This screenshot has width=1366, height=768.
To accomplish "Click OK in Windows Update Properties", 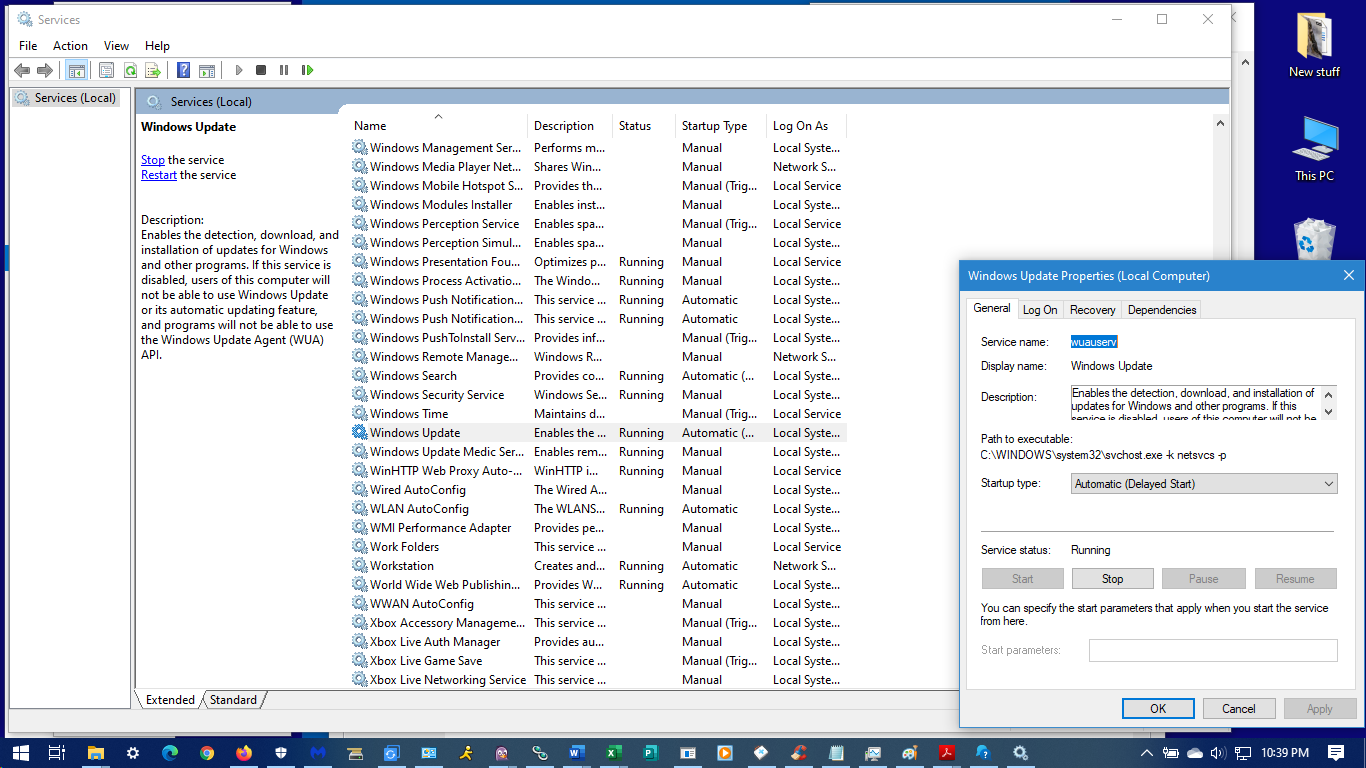I will click(x=1158, y=709).
